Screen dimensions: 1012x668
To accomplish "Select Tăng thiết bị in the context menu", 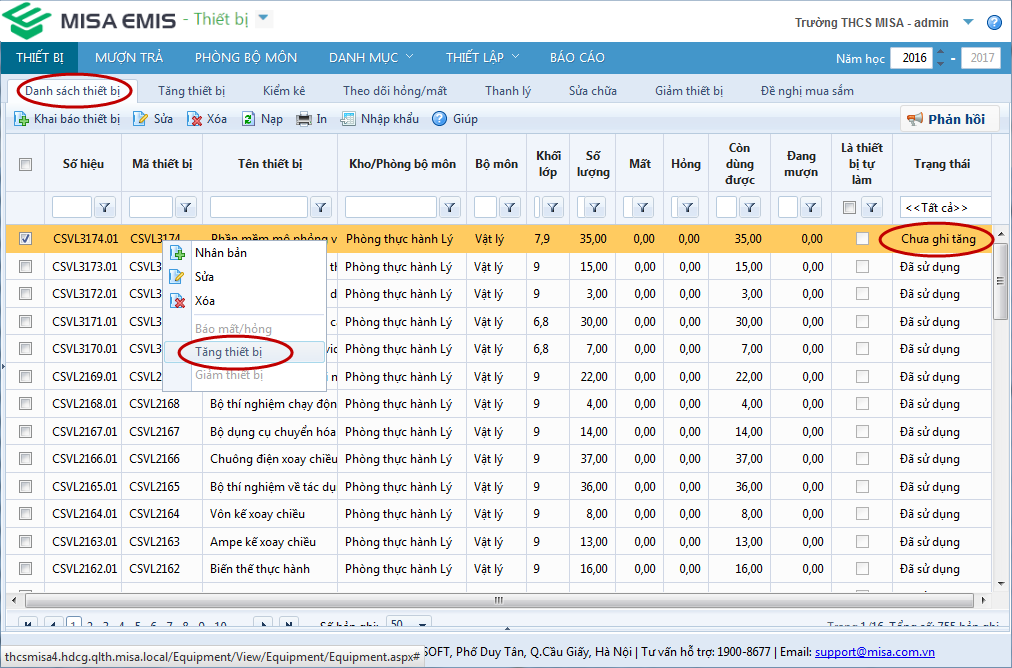I will tap(228, 352).
